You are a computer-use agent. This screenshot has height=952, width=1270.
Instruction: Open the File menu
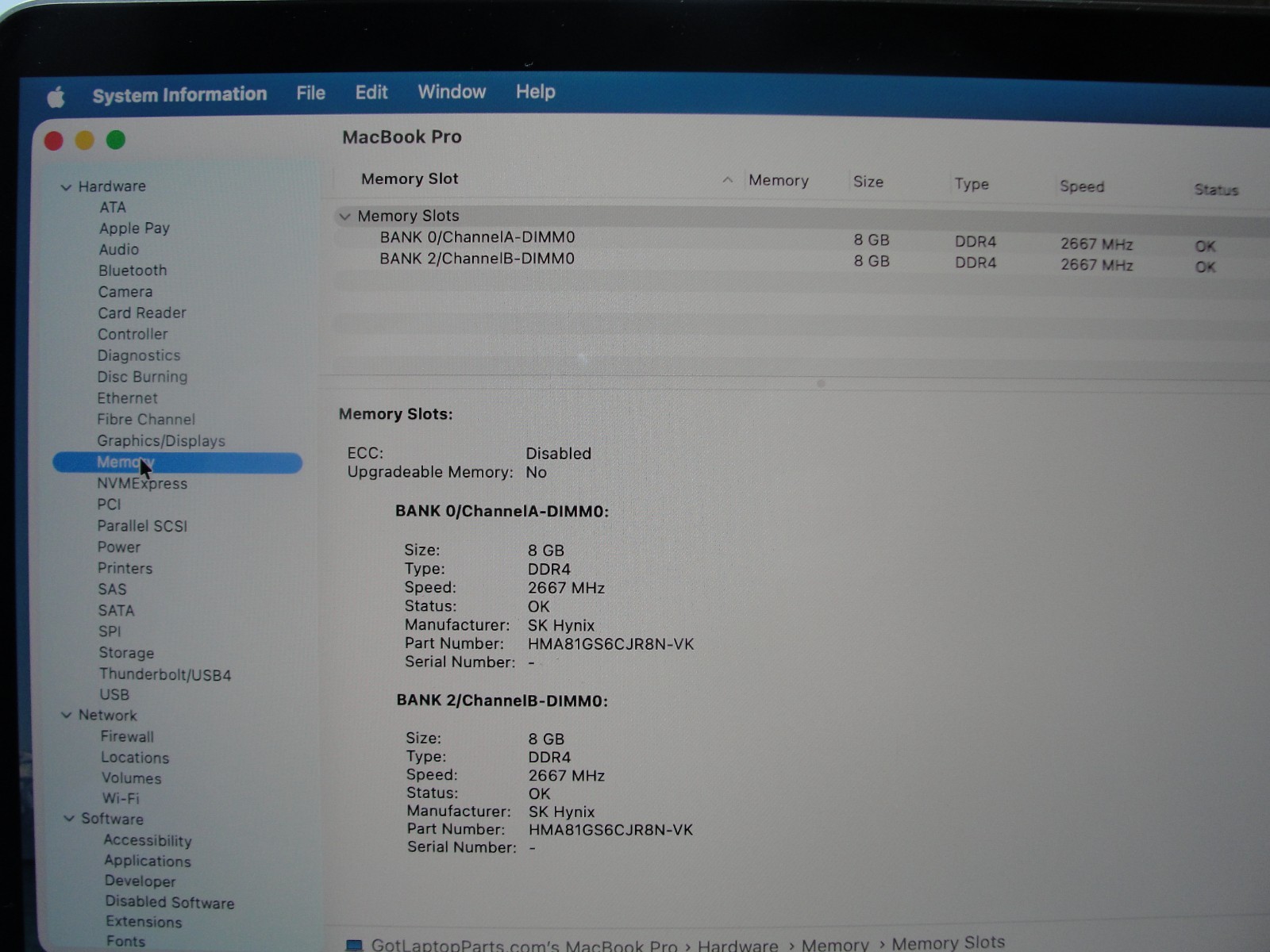[x=310, y=93]
